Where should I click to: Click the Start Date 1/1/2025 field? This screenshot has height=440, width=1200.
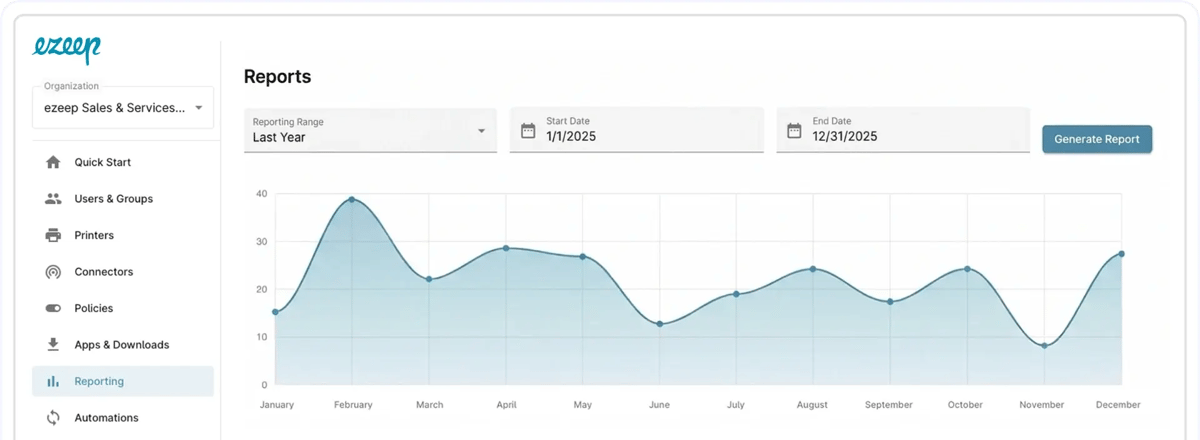[650, 136]
